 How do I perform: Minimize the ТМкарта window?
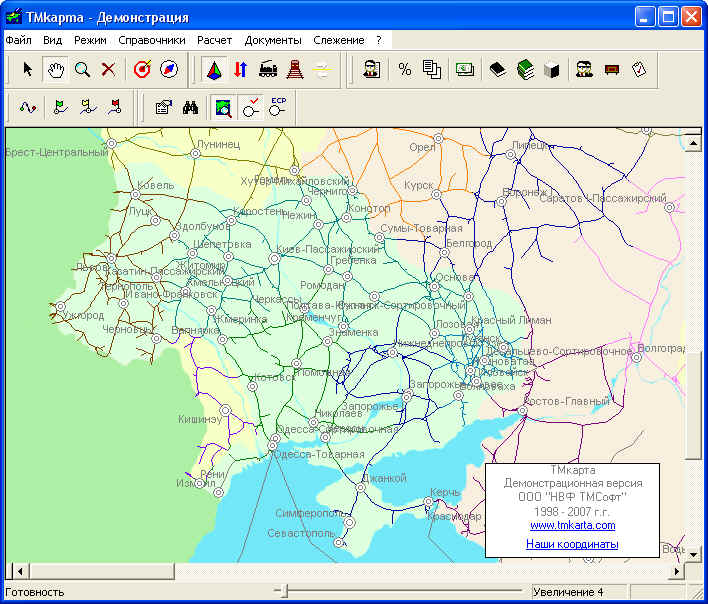tap(644, 18)
